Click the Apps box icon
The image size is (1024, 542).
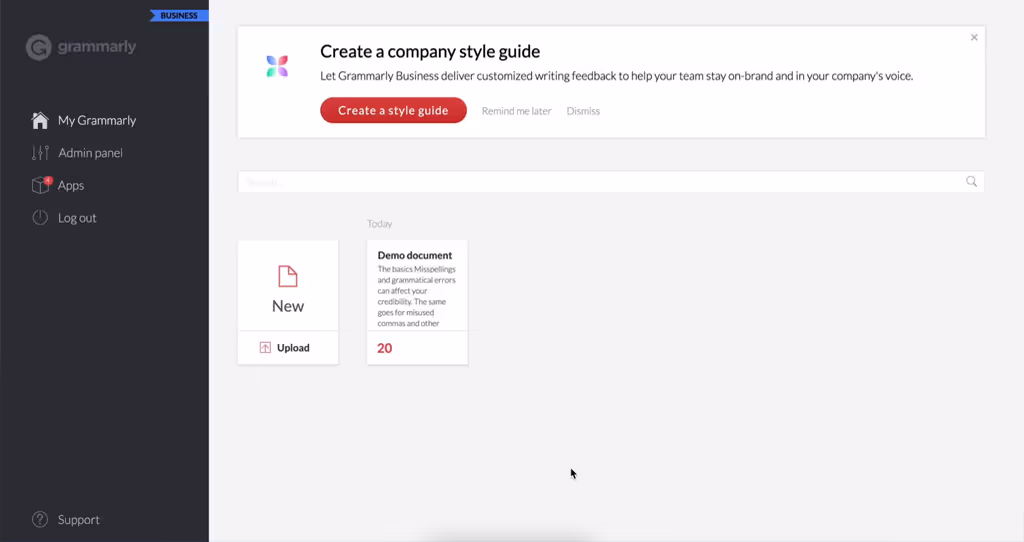pos(40,185)
